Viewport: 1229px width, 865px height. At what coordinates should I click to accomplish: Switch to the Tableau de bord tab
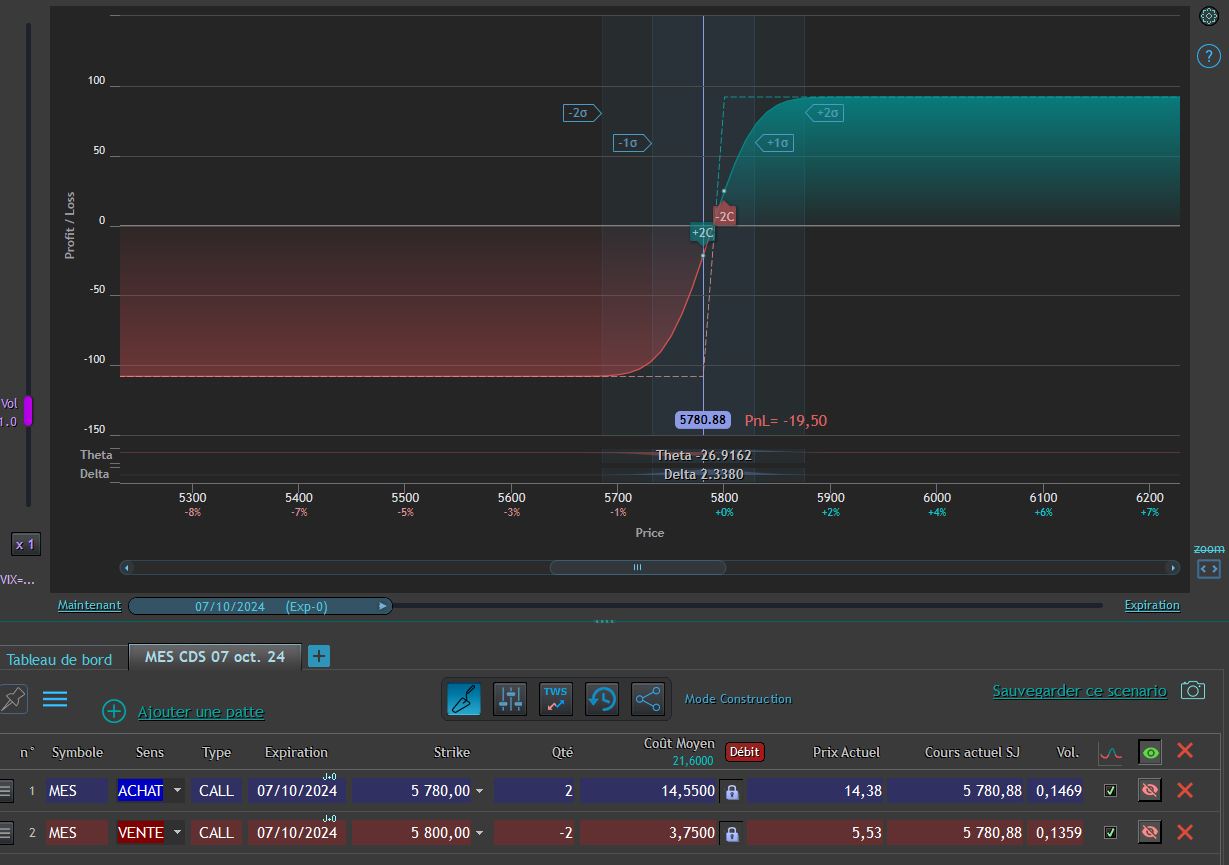59,659
